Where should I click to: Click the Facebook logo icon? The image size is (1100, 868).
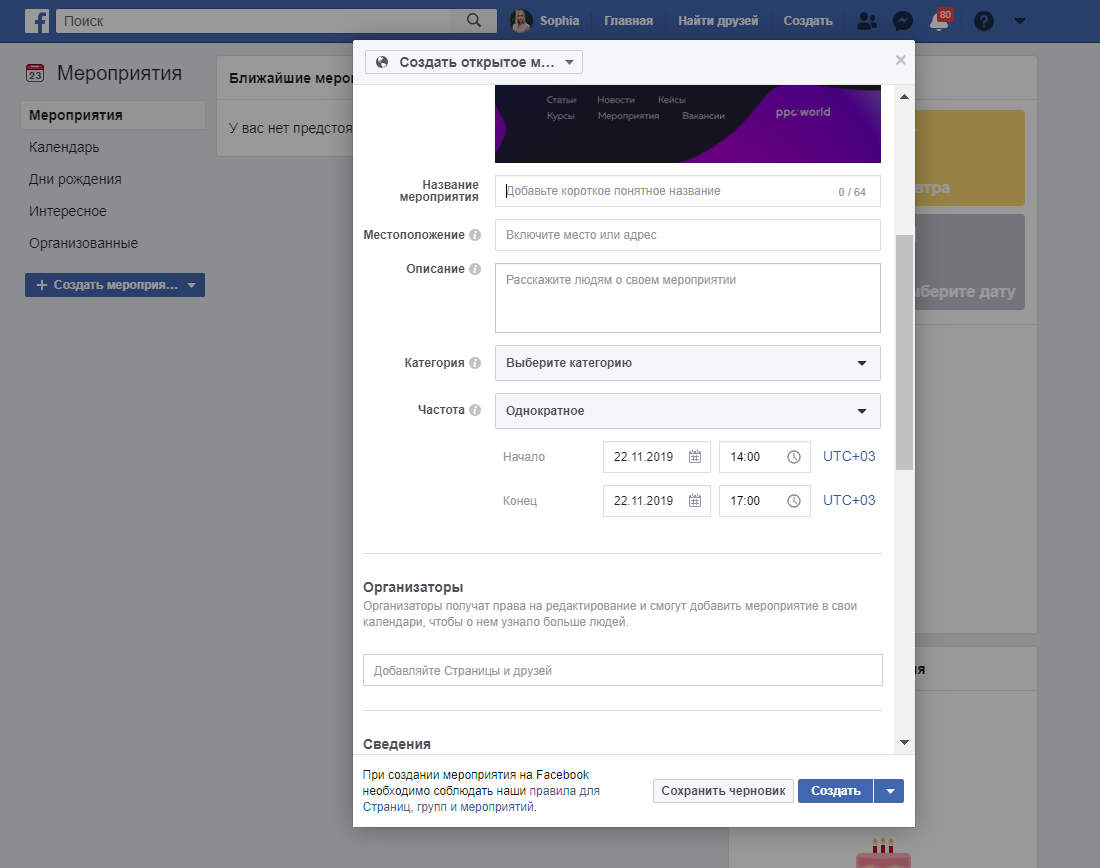37,20
